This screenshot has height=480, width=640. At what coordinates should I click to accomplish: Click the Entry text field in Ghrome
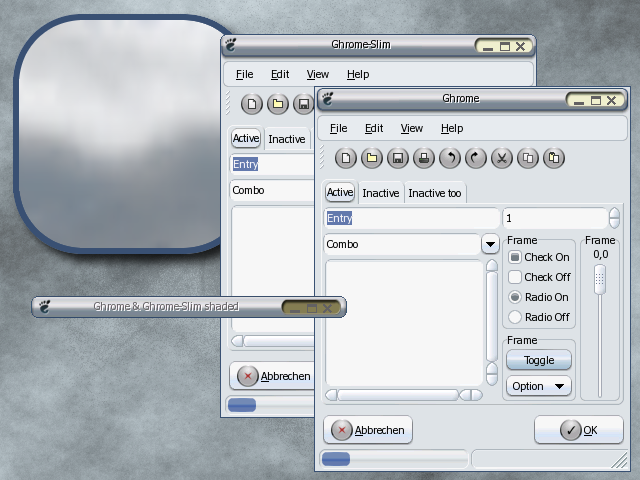[412, 218]
